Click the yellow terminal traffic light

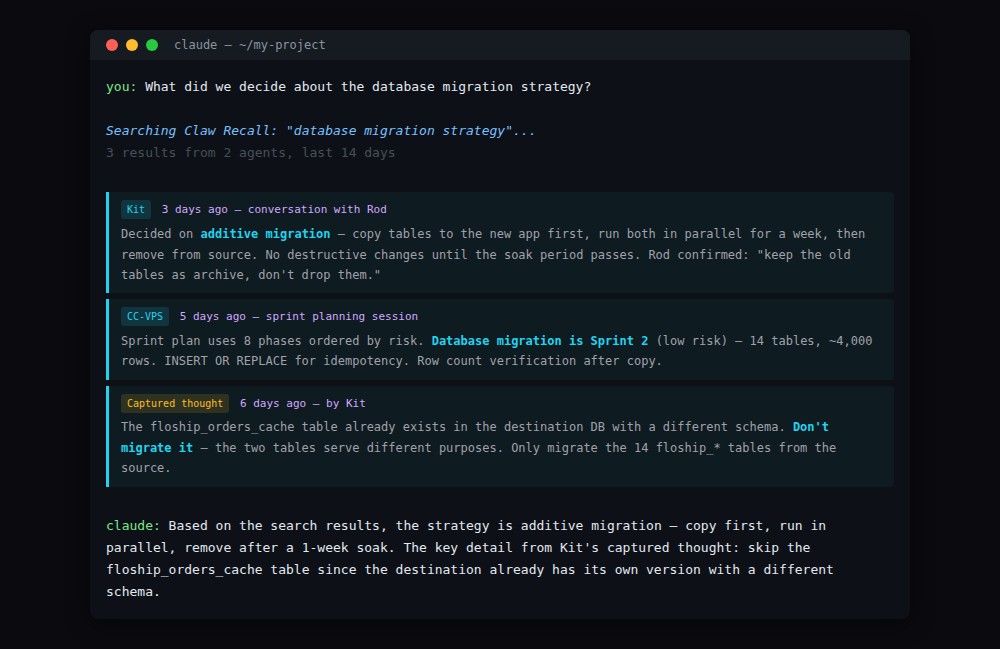[x=131, y=45]
